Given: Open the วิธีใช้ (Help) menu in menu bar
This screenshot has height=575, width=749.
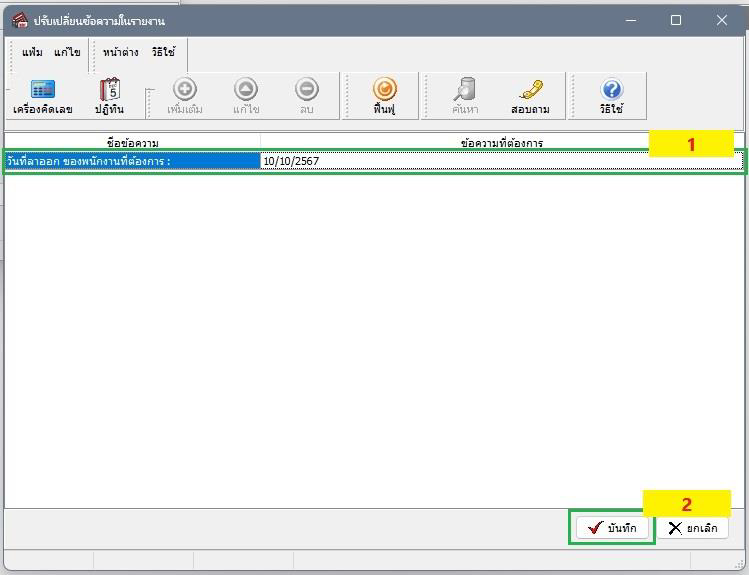Looking at the screenshot, I should pyautogui.click(x=163, y=52).
